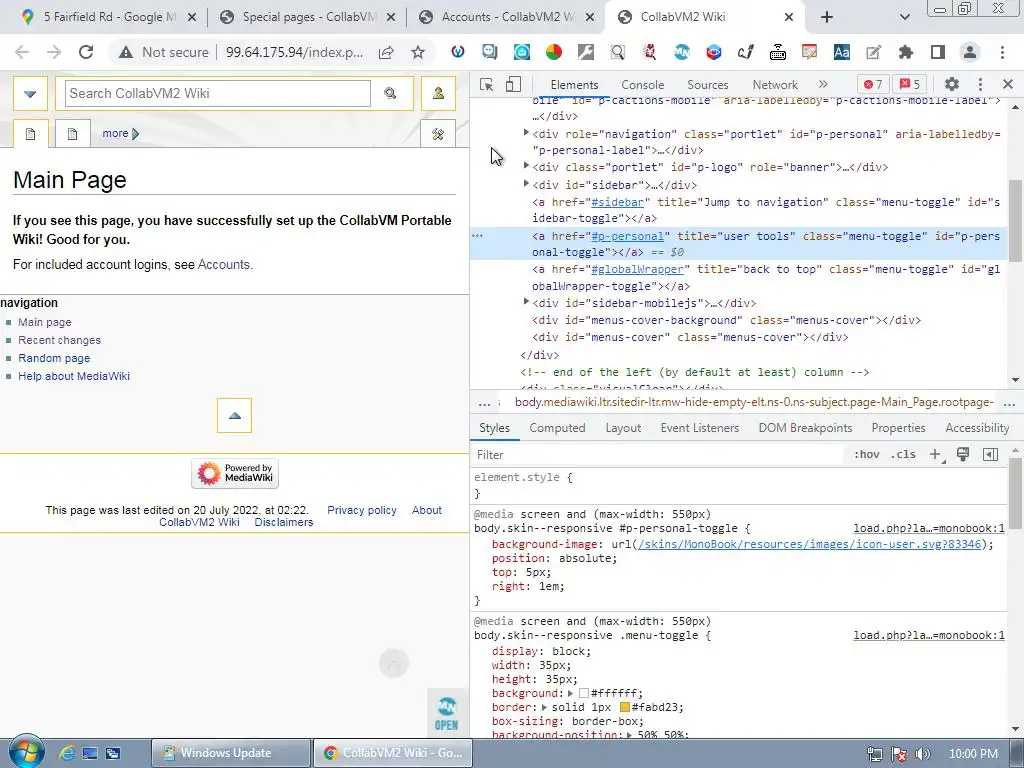Expand the background shorthand property triangle
The image size is (1024, 768).
[570, 693]
